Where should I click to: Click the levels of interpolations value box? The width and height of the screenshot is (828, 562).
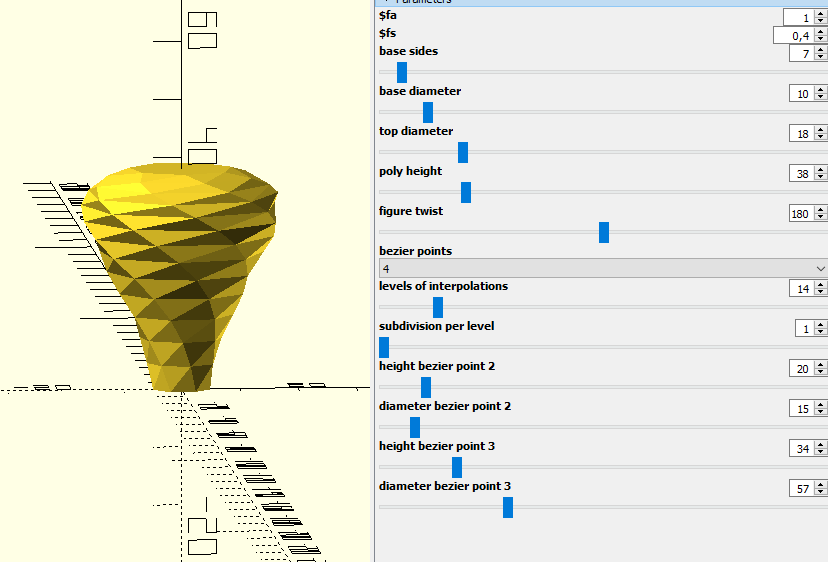pyautogui.click(x=801, y=288)
